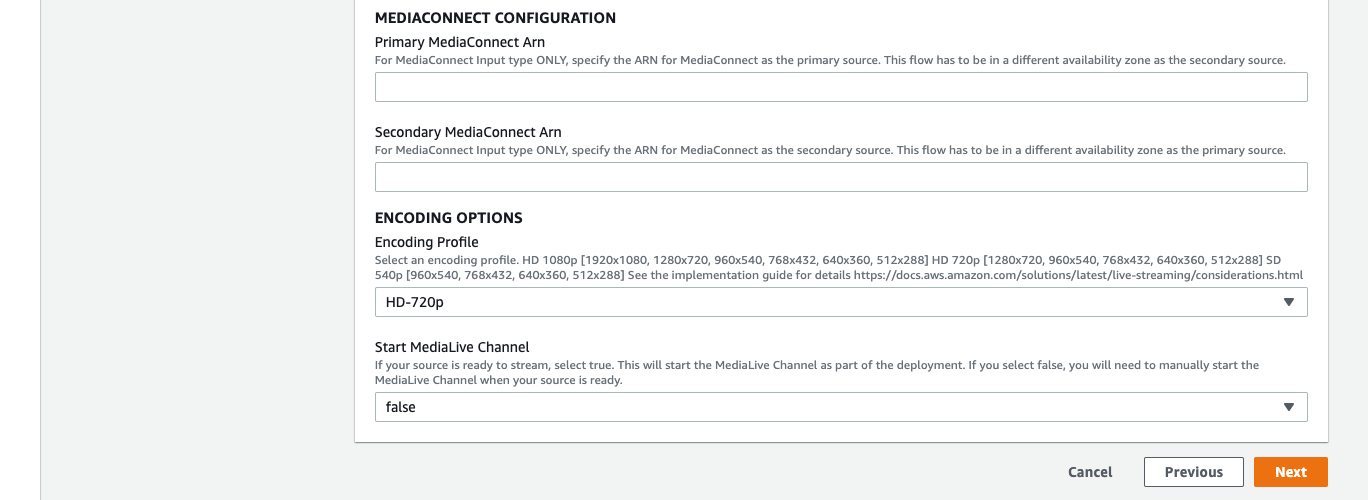Screen dimensions: 1368x500
Task: Open the docs.aws.amazon.com live-streaming considerations URL
Action: tap(1078, 274)
